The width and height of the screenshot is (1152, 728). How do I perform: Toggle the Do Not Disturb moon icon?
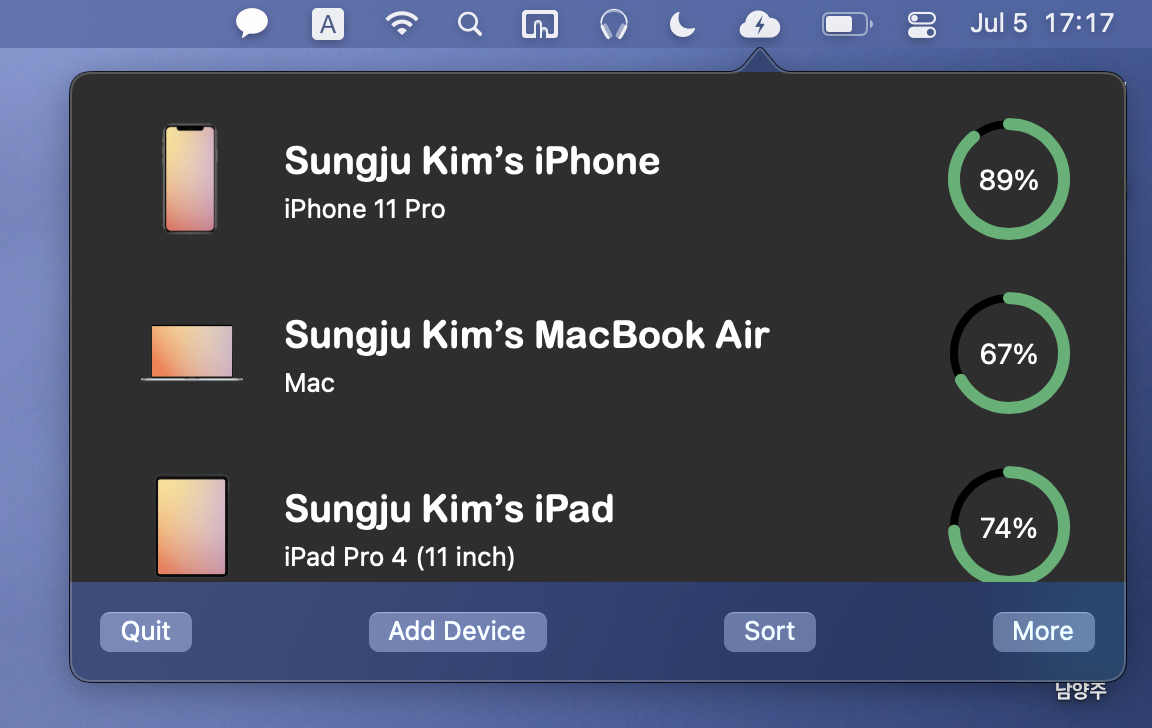click(x=682, y=24)
